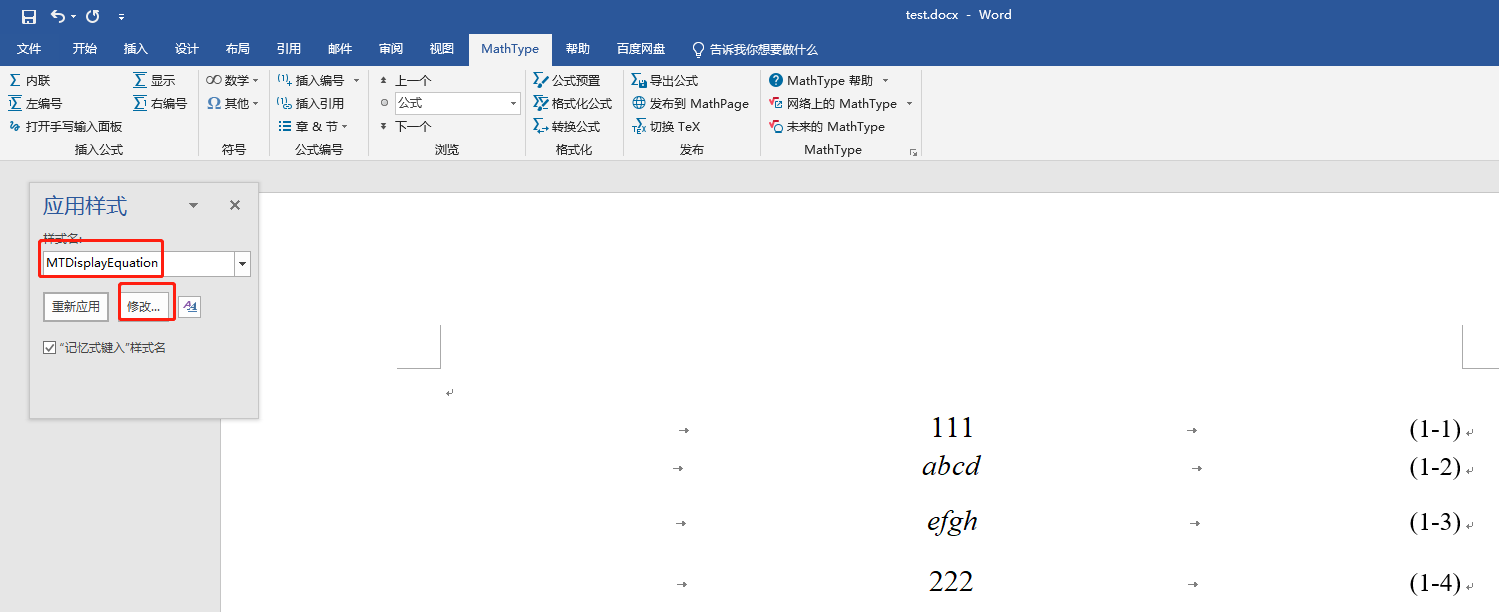Click 格式化公式 format equations
The image size is (1499, 612).
pyautogui.click(x=572, y=103)
